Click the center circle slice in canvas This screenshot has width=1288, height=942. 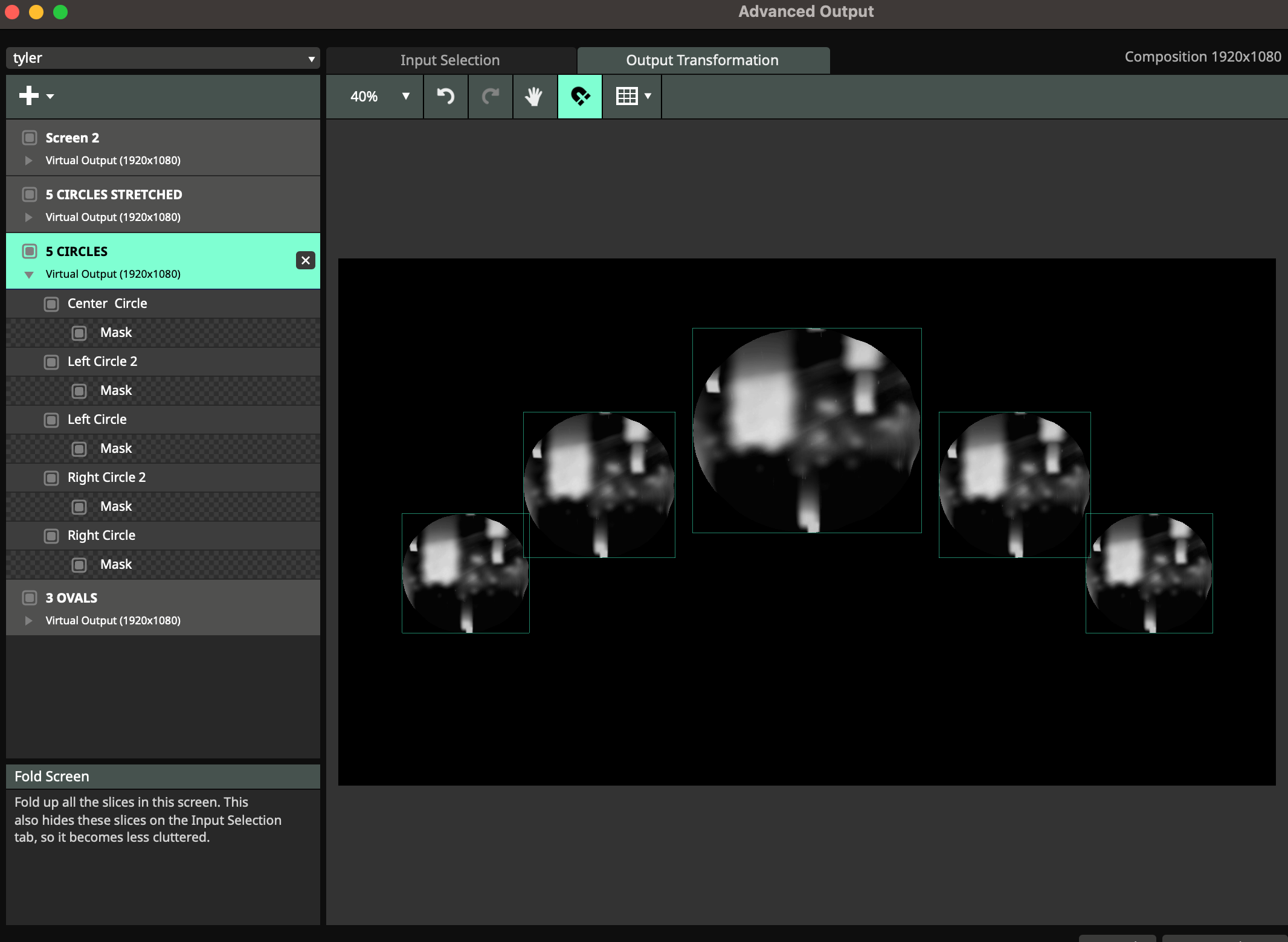[x=807, y=430]
